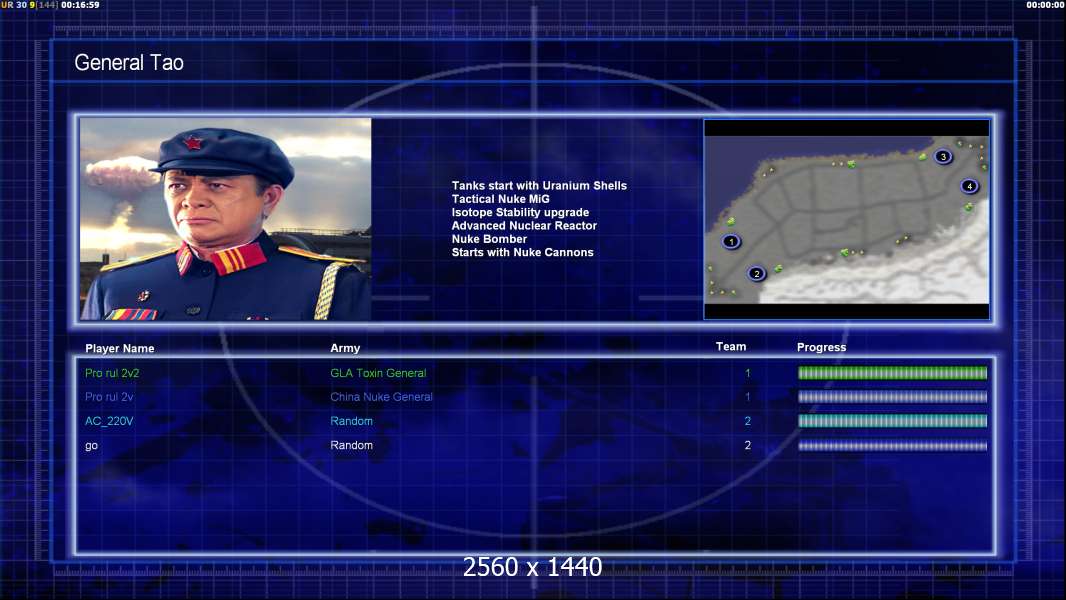This screenshot has height=600, width=1066.
Task: Select 'Starts with Nuke Cannons' line
Action: [x=522, y=252]
